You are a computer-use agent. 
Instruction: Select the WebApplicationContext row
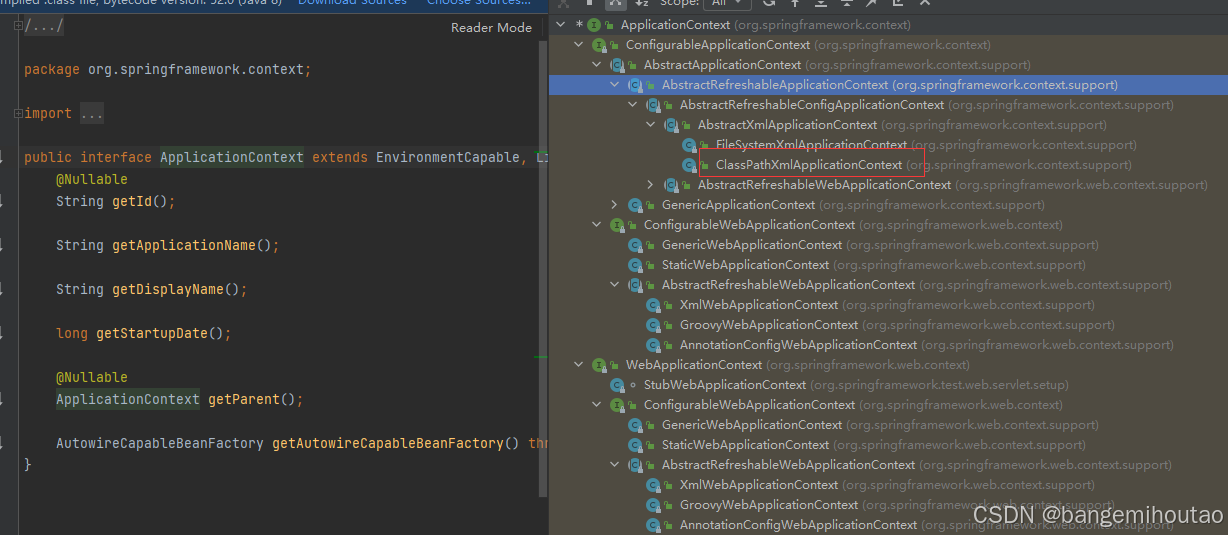pos(888,365)
